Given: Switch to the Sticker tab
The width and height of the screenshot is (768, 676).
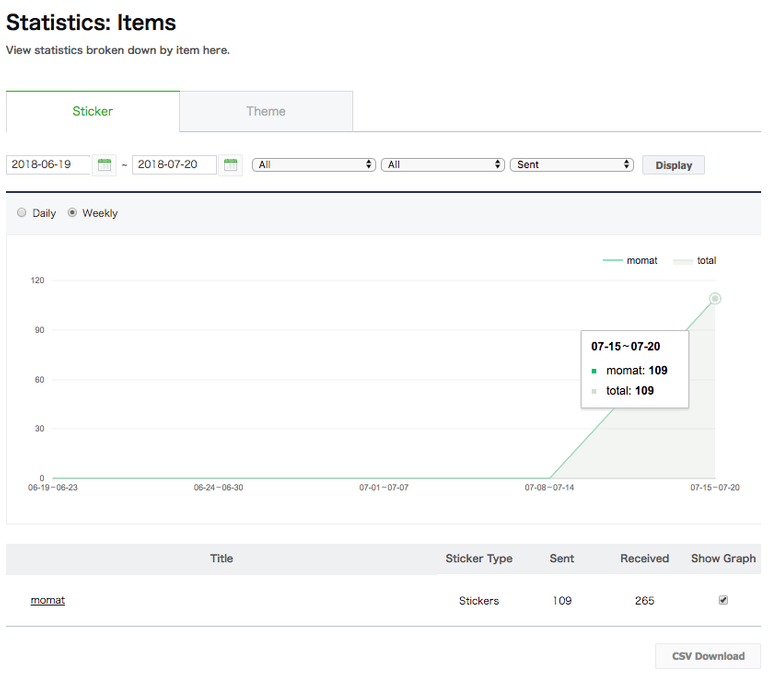Looking at the screenshot, I should [x=92, y=111].
